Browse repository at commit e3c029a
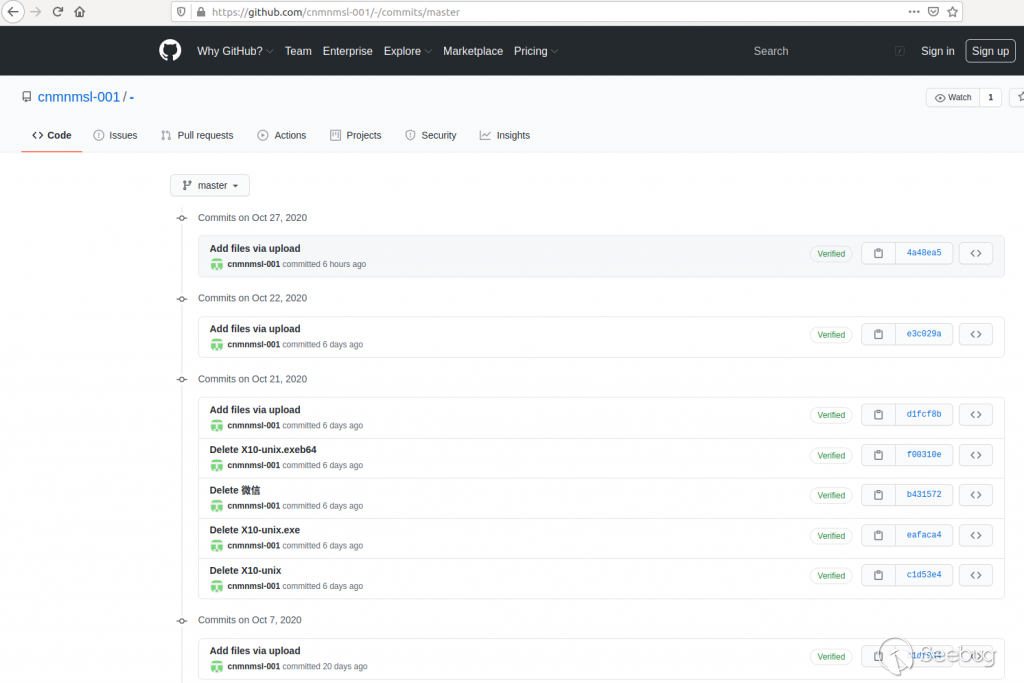This screenshot has height=683, width=1024. (975, 334)
